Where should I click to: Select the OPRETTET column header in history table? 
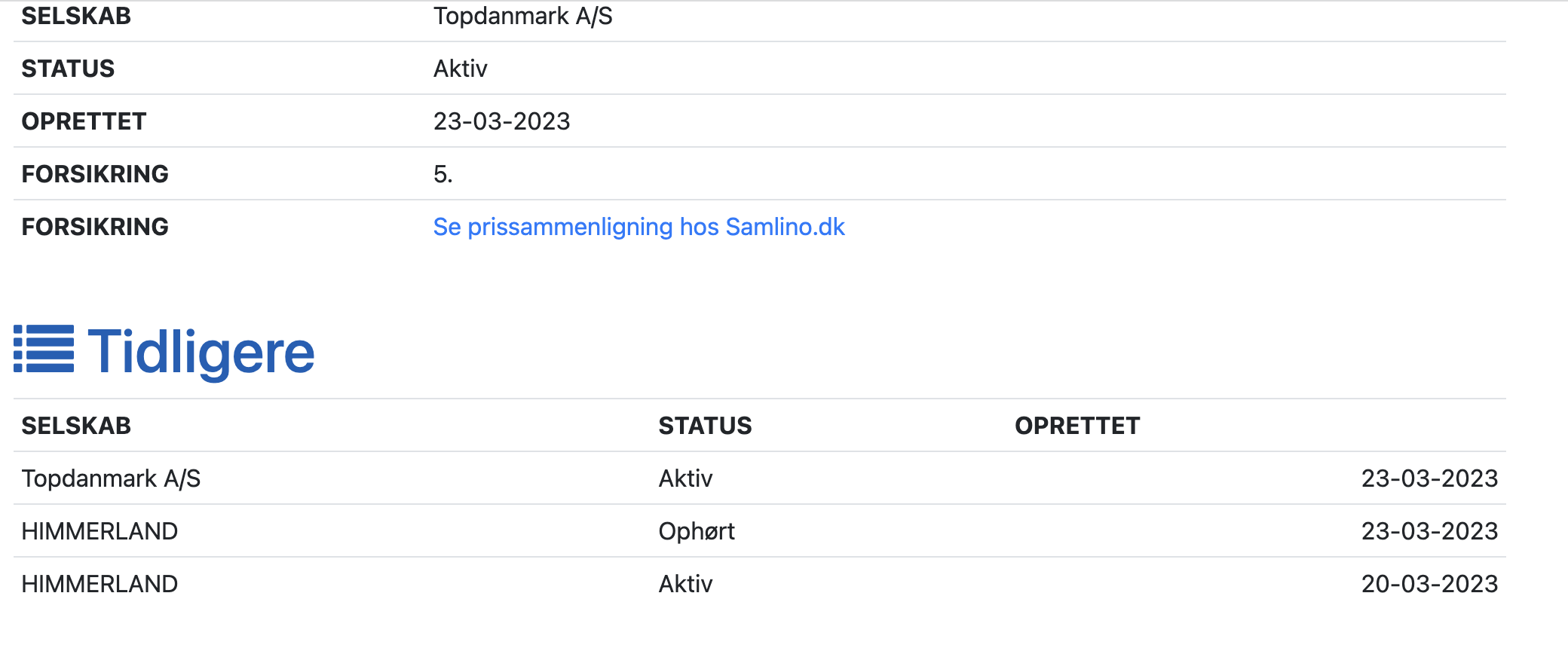[1076, 426]
